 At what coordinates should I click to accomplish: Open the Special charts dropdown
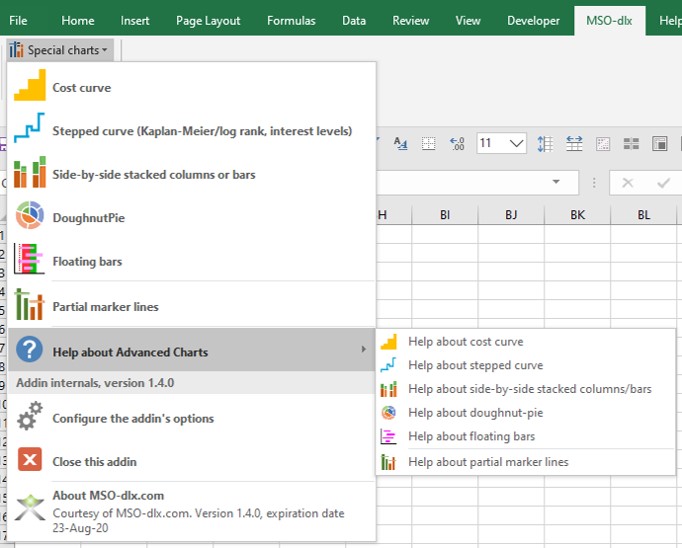point(60,50)
